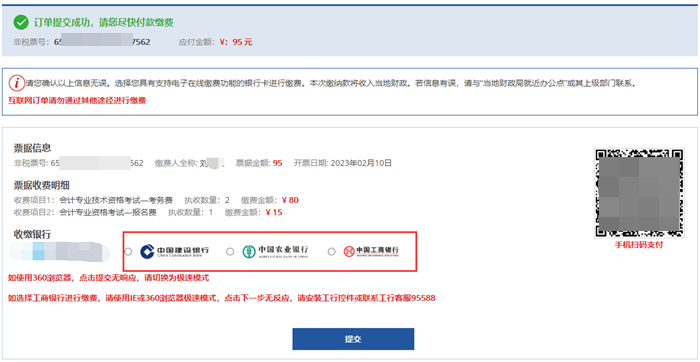
Task: Click the 票据收费明细 section heading
Action: pyautogui.click(x=42, y=185)
